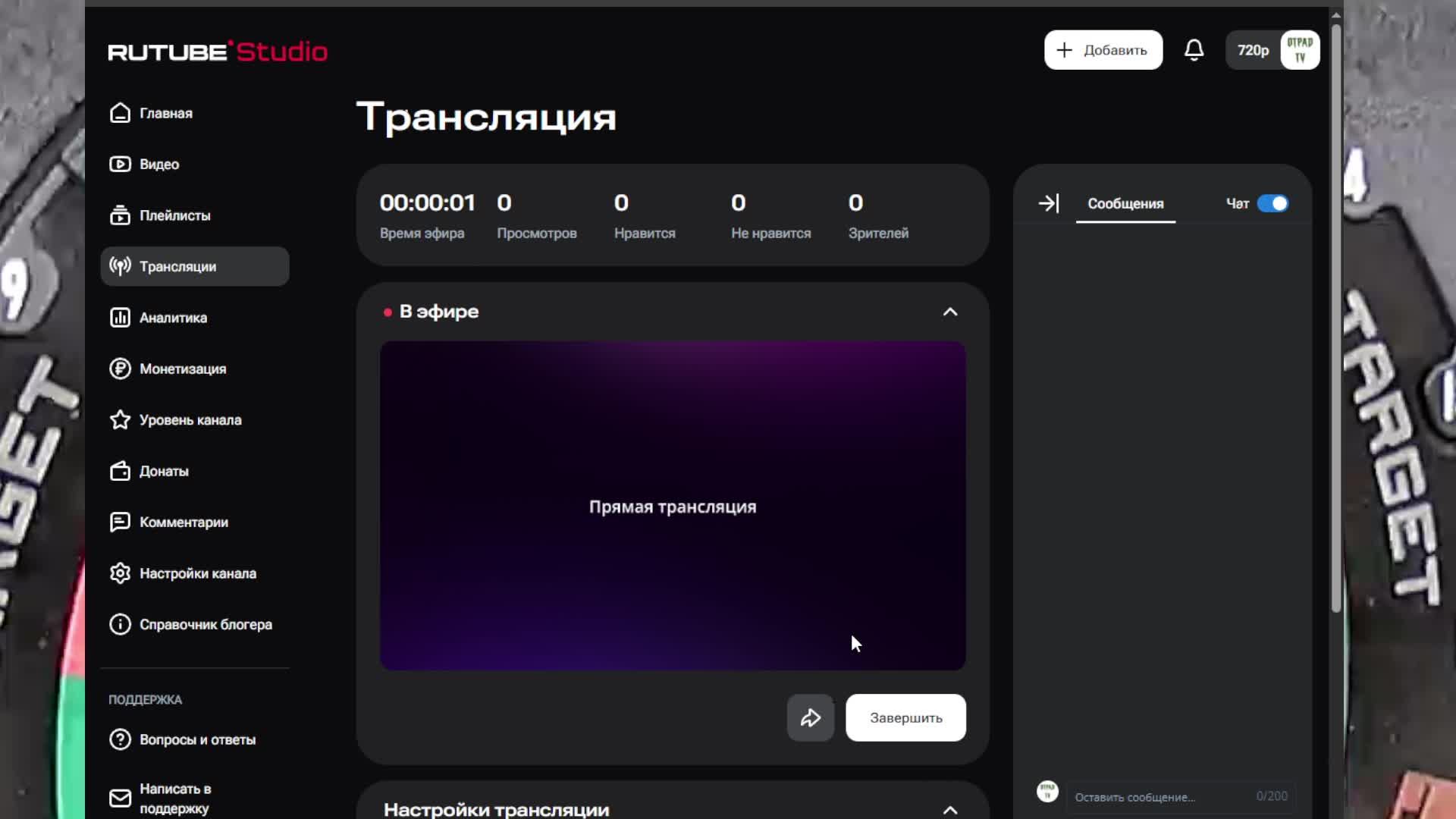Click the Просмотров counter
The width and height of the screenshot is (1456, 819).
point(537,215)
